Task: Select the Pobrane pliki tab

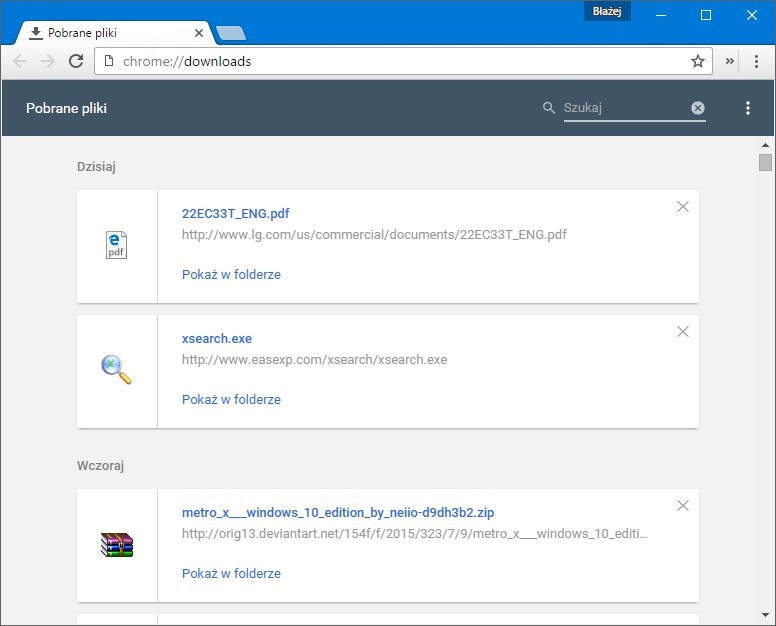Action: point(114,33)
